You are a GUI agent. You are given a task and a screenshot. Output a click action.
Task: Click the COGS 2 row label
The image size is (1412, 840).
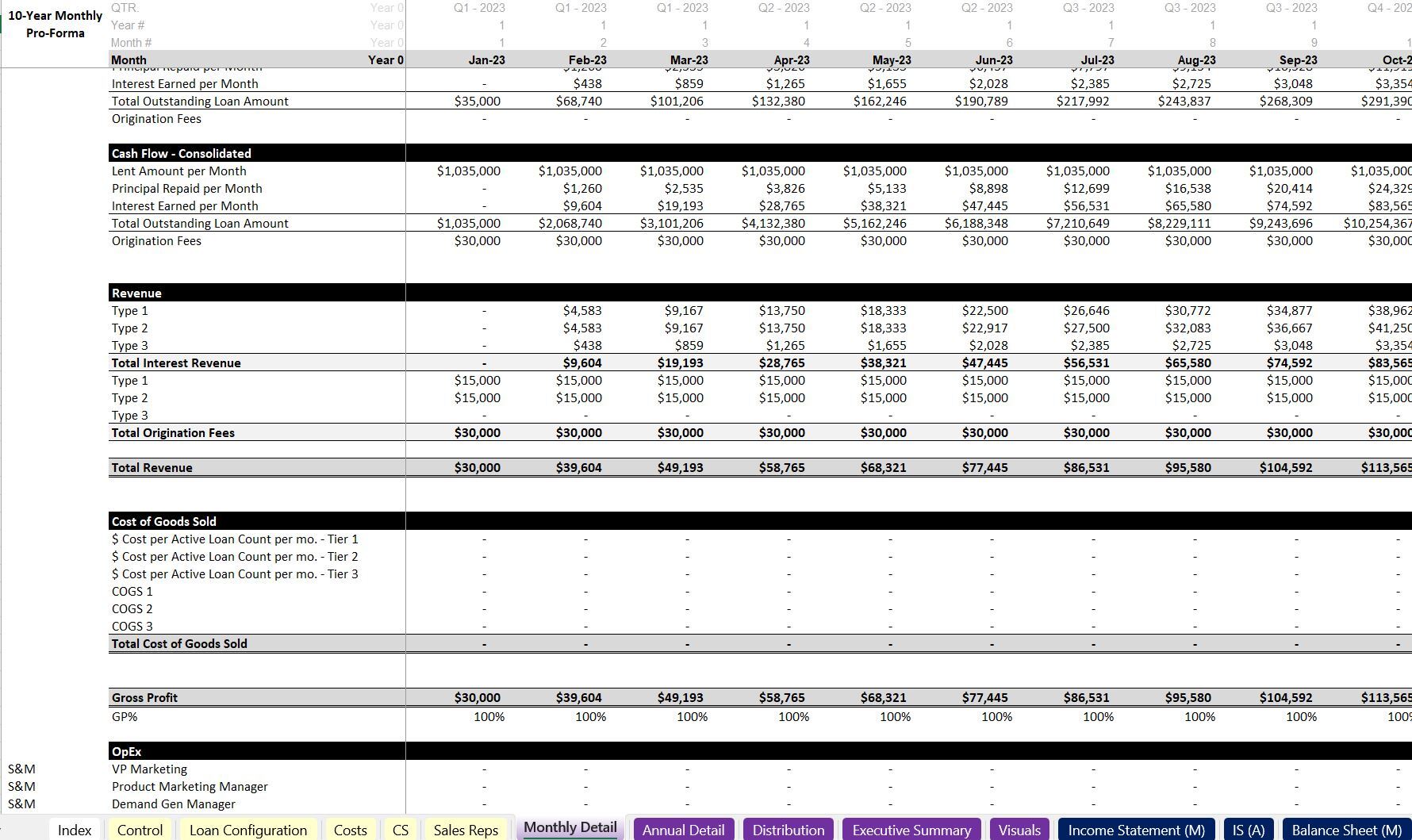click(x=132, y=608)
